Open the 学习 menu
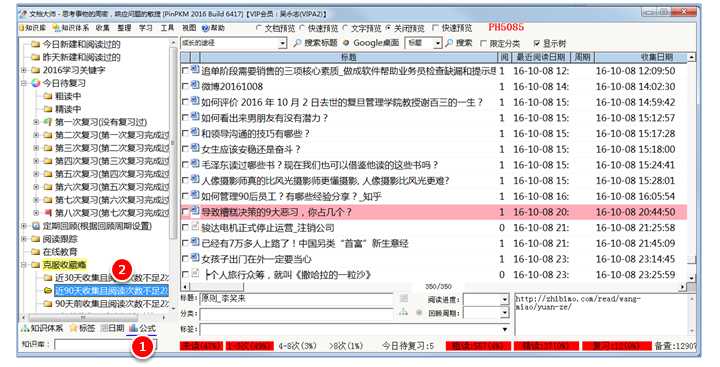 [146, 28]
